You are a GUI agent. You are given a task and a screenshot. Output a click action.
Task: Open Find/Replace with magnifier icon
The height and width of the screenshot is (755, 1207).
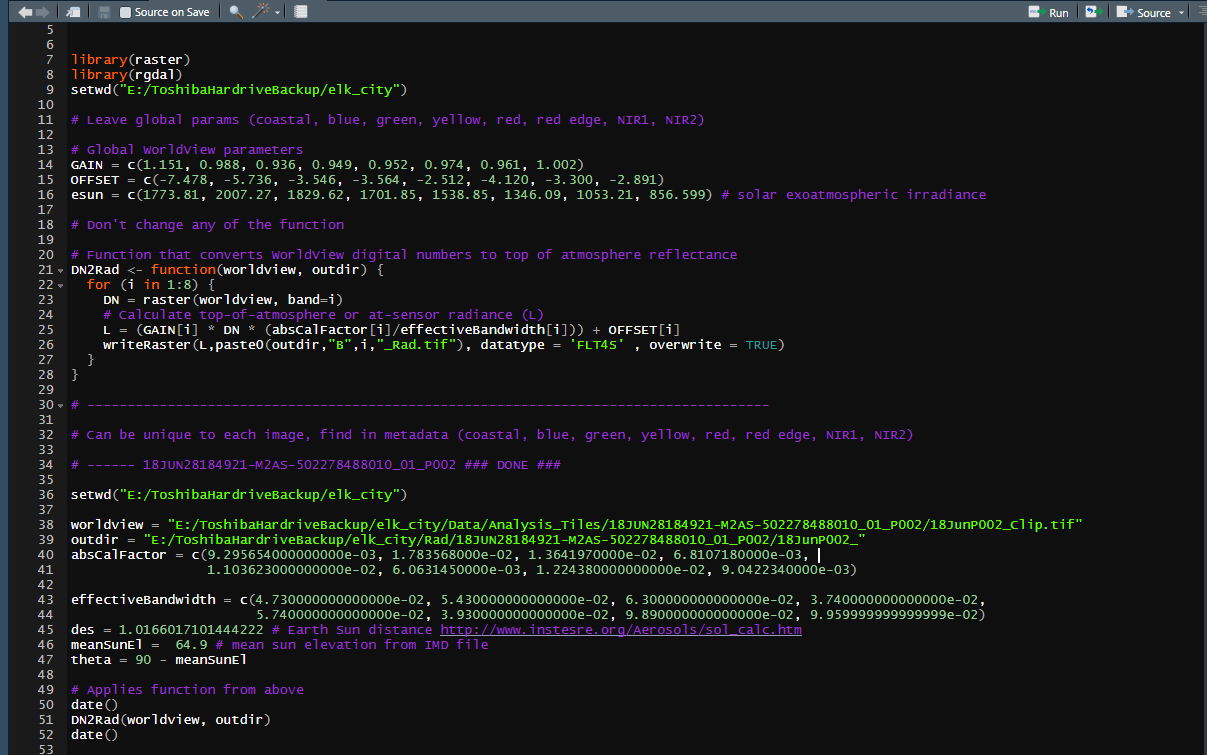(235, 12)
